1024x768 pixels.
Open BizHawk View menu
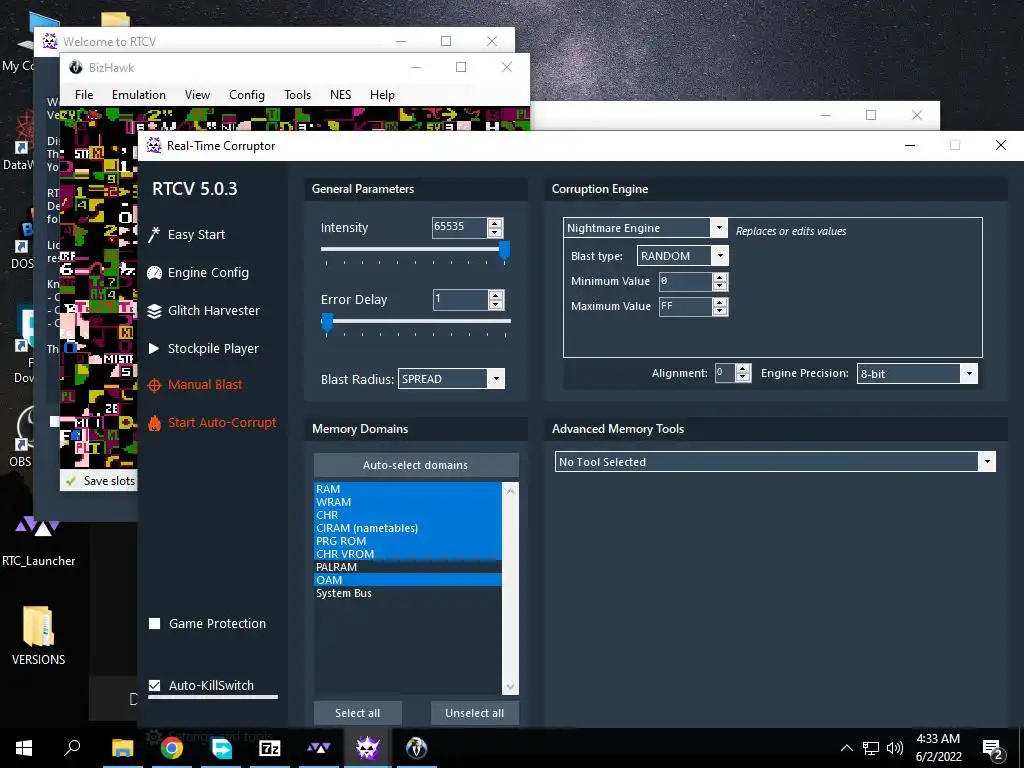[197, 95]
